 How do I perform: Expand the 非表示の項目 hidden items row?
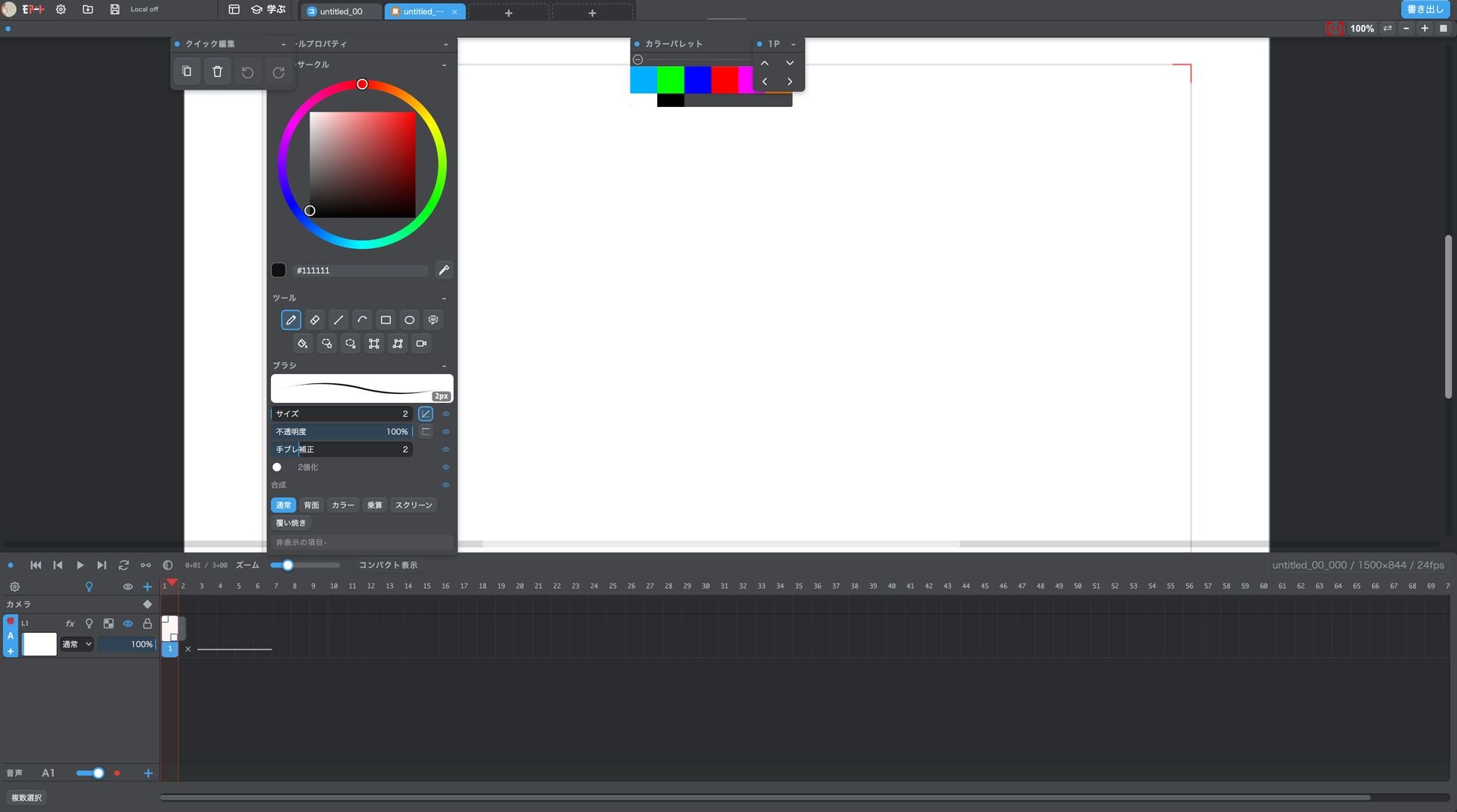[362, 543]
